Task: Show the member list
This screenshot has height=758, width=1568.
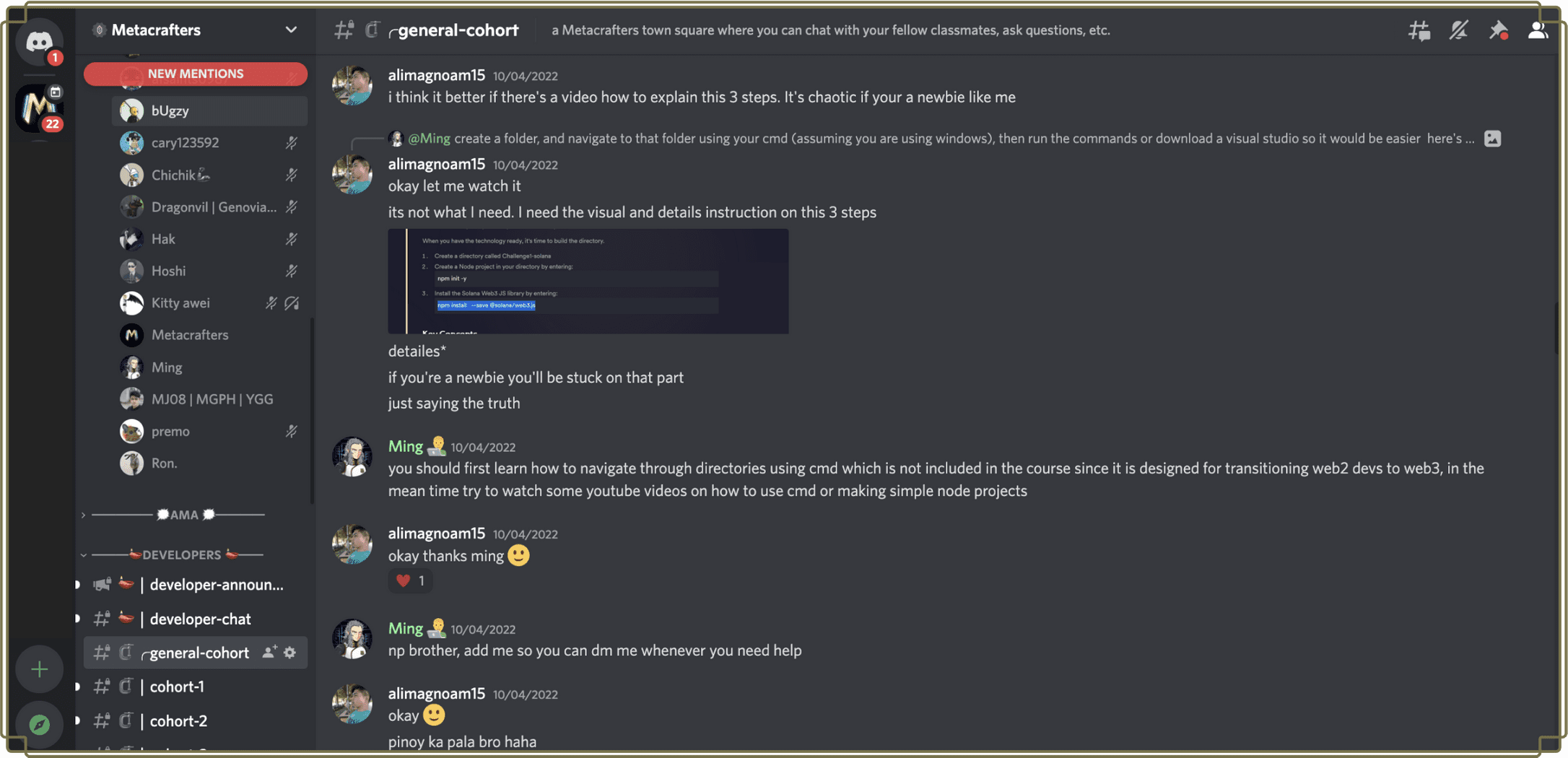Action: coord(1538,30)
